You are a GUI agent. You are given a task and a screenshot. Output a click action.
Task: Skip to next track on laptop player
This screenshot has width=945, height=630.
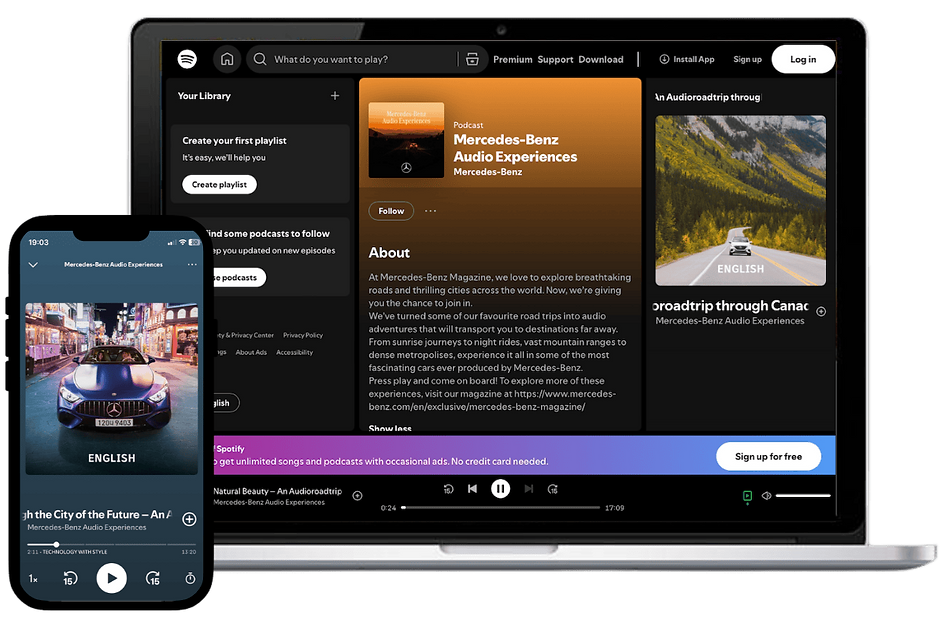[x=529, y=489]
